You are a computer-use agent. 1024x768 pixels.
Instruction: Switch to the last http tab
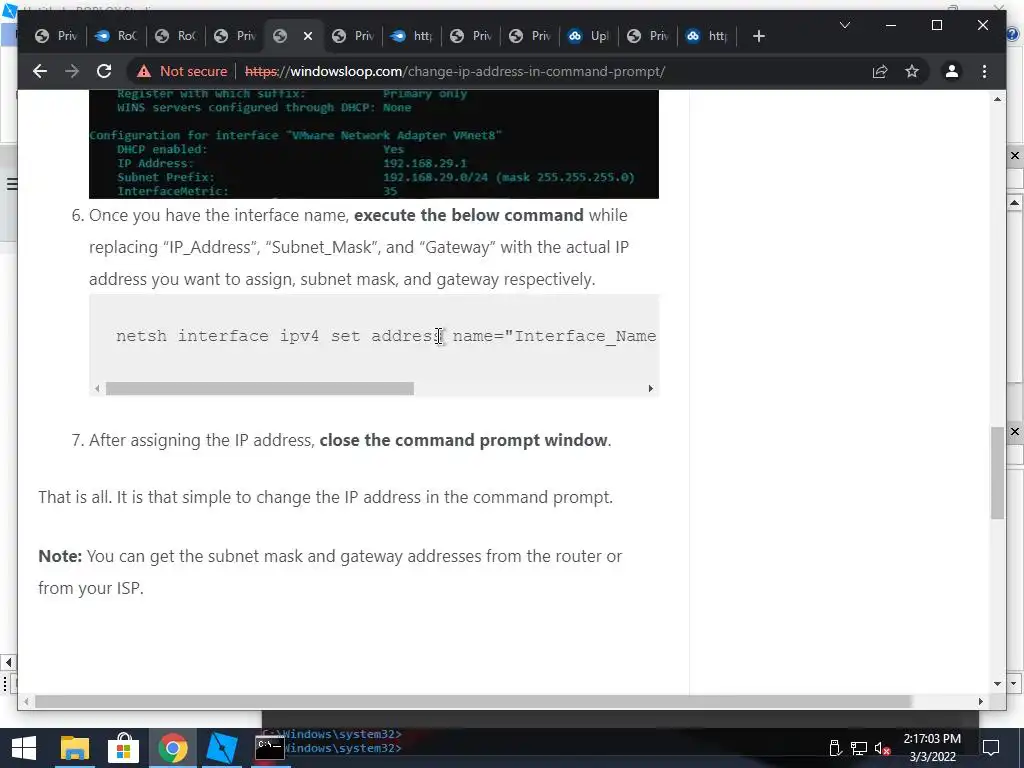tap(707, 36)
